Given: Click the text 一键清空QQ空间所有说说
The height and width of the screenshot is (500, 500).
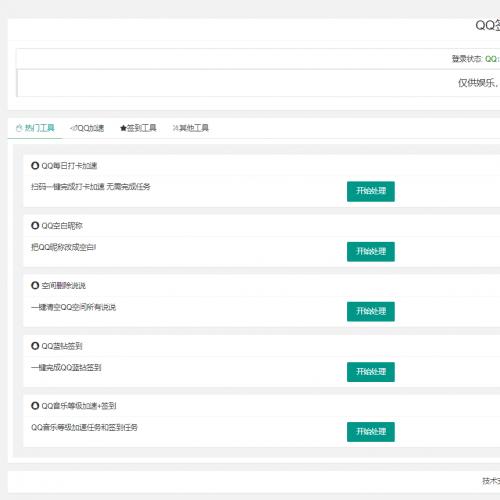Looking at the screenshot, I should pos(73,307).
